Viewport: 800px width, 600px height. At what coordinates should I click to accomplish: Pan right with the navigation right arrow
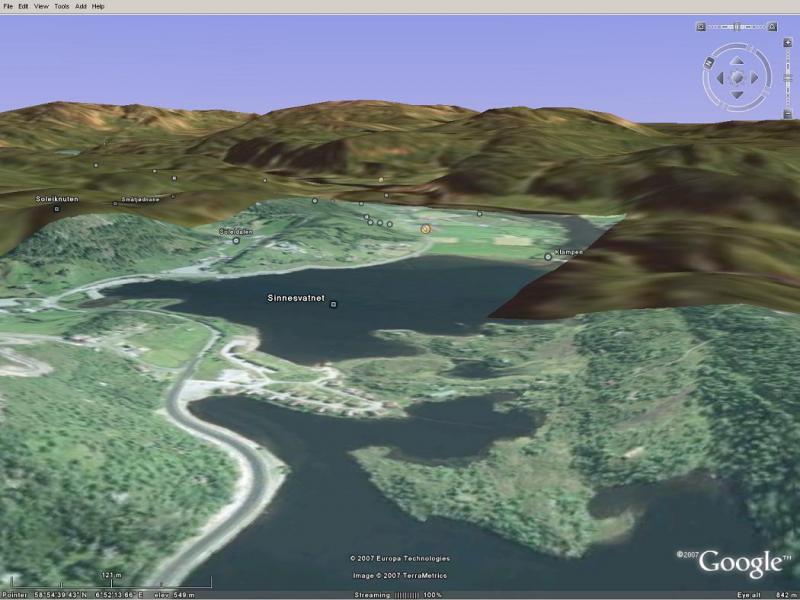point(754,77)
